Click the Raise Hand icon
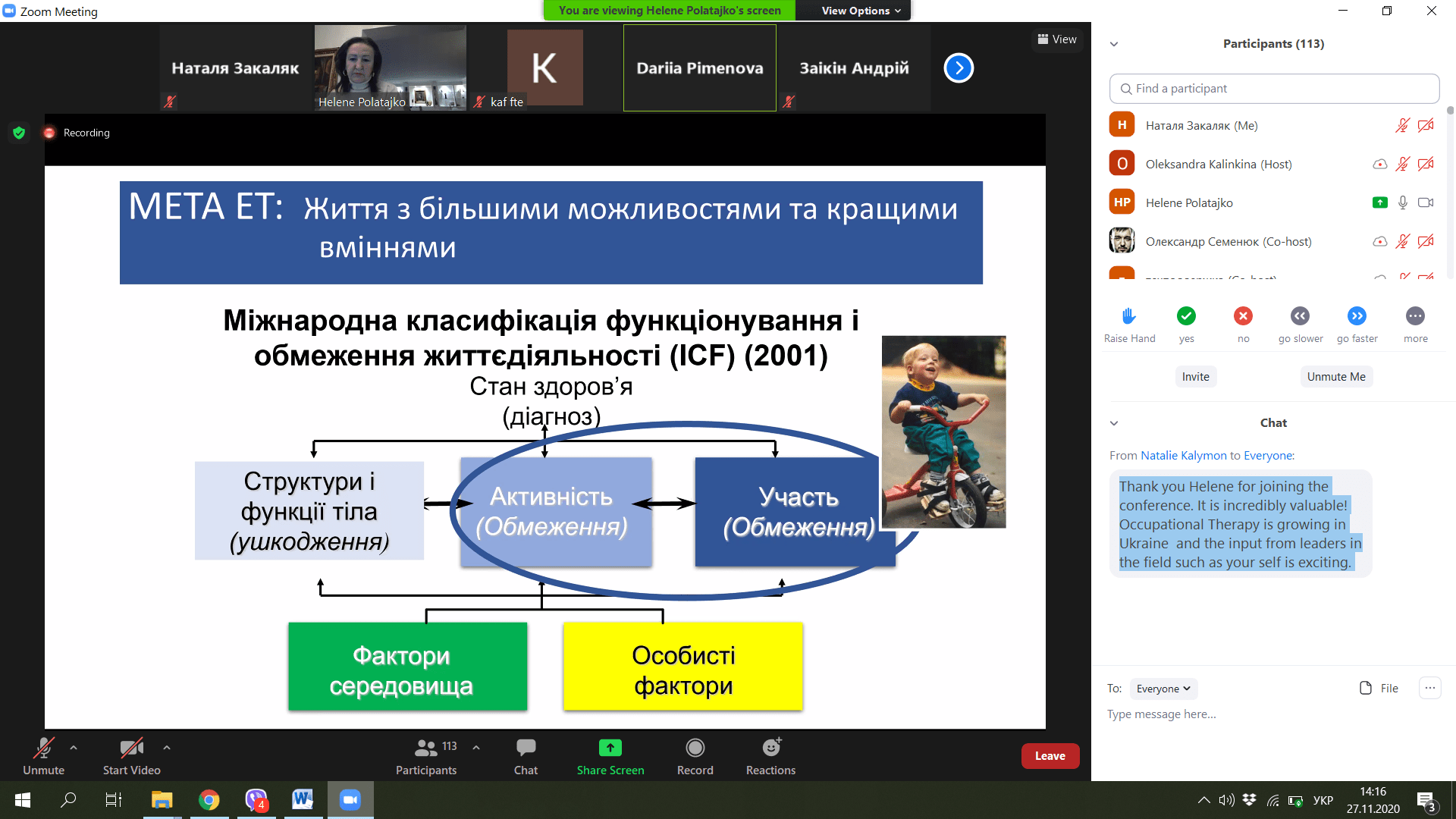Image resolution: width=1456 pixels, height=819 pixels. [1129, 316]
